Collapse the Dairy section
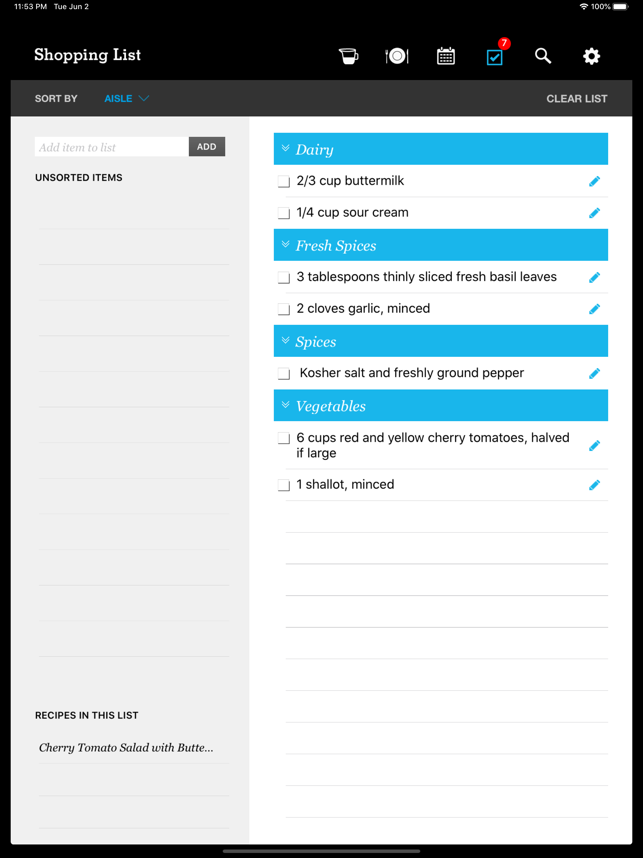 pos(285,148)
